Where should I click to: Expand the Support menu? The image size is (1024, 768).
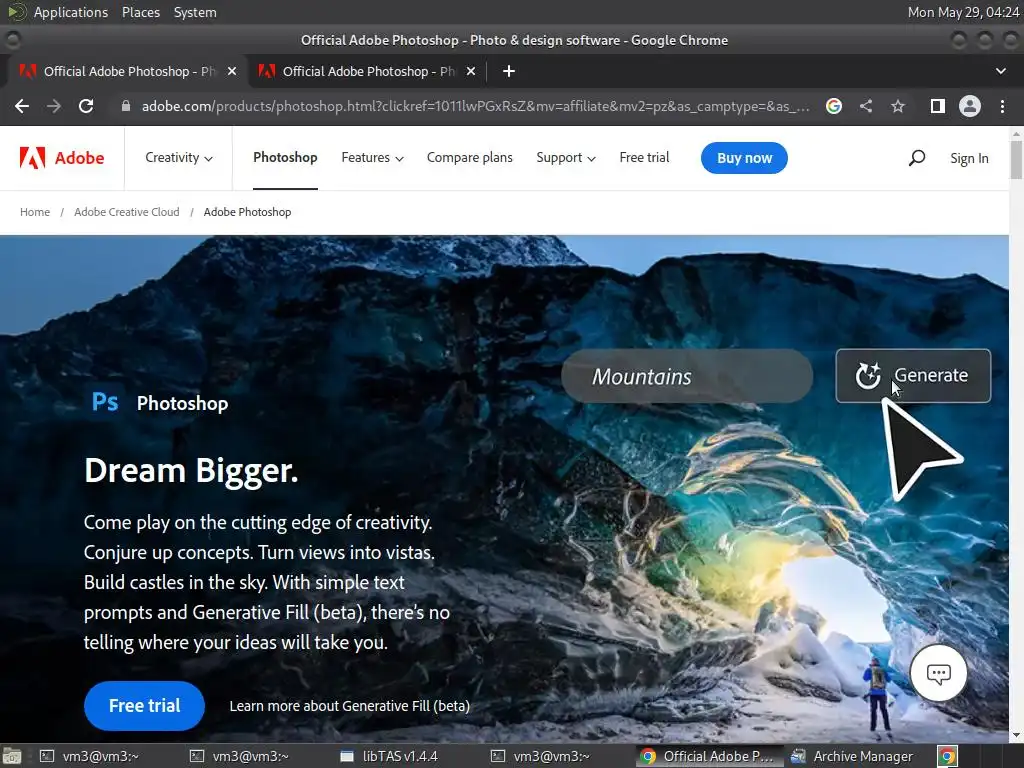[x=566, y=157]
